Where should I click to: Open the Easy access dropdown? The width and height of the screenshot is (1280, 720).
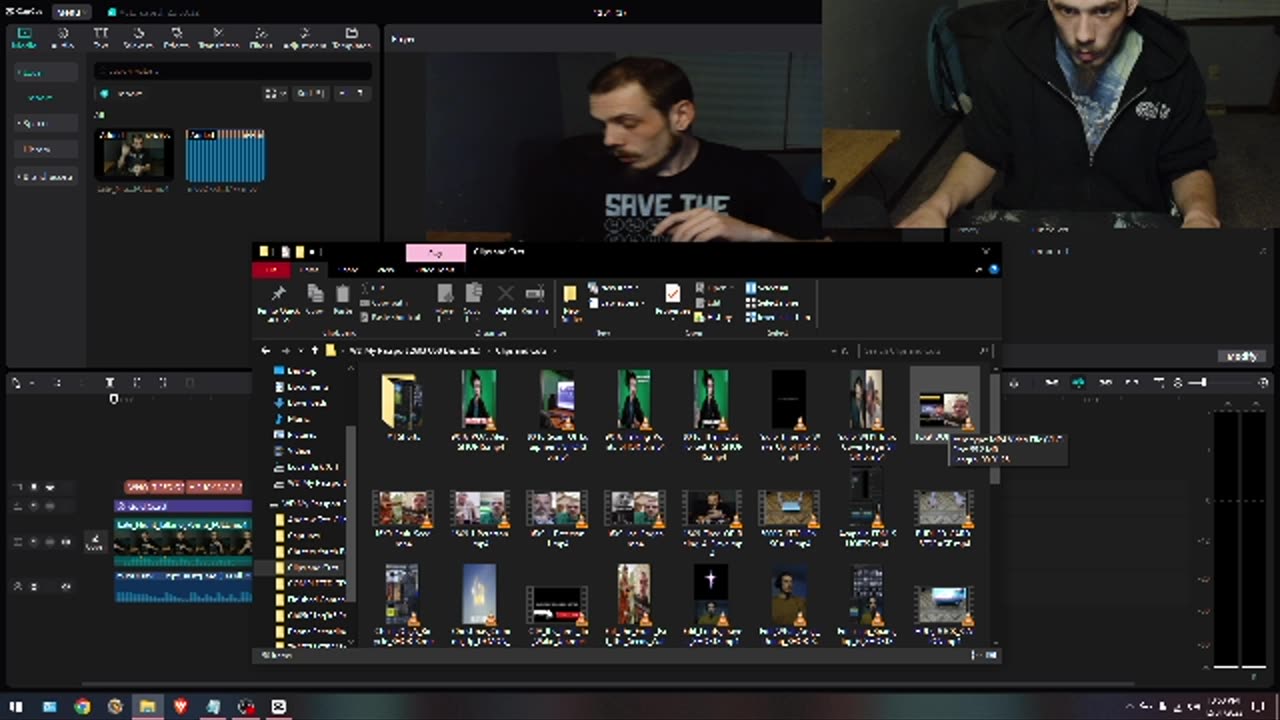coord(614,303)
